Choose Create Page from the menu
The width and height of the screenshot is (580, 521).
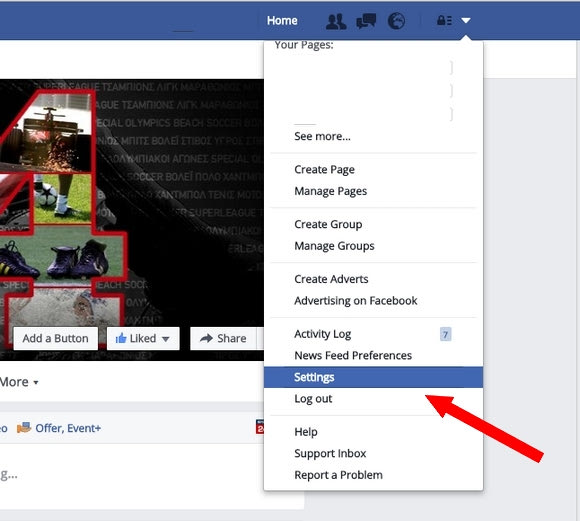point(324,169)
